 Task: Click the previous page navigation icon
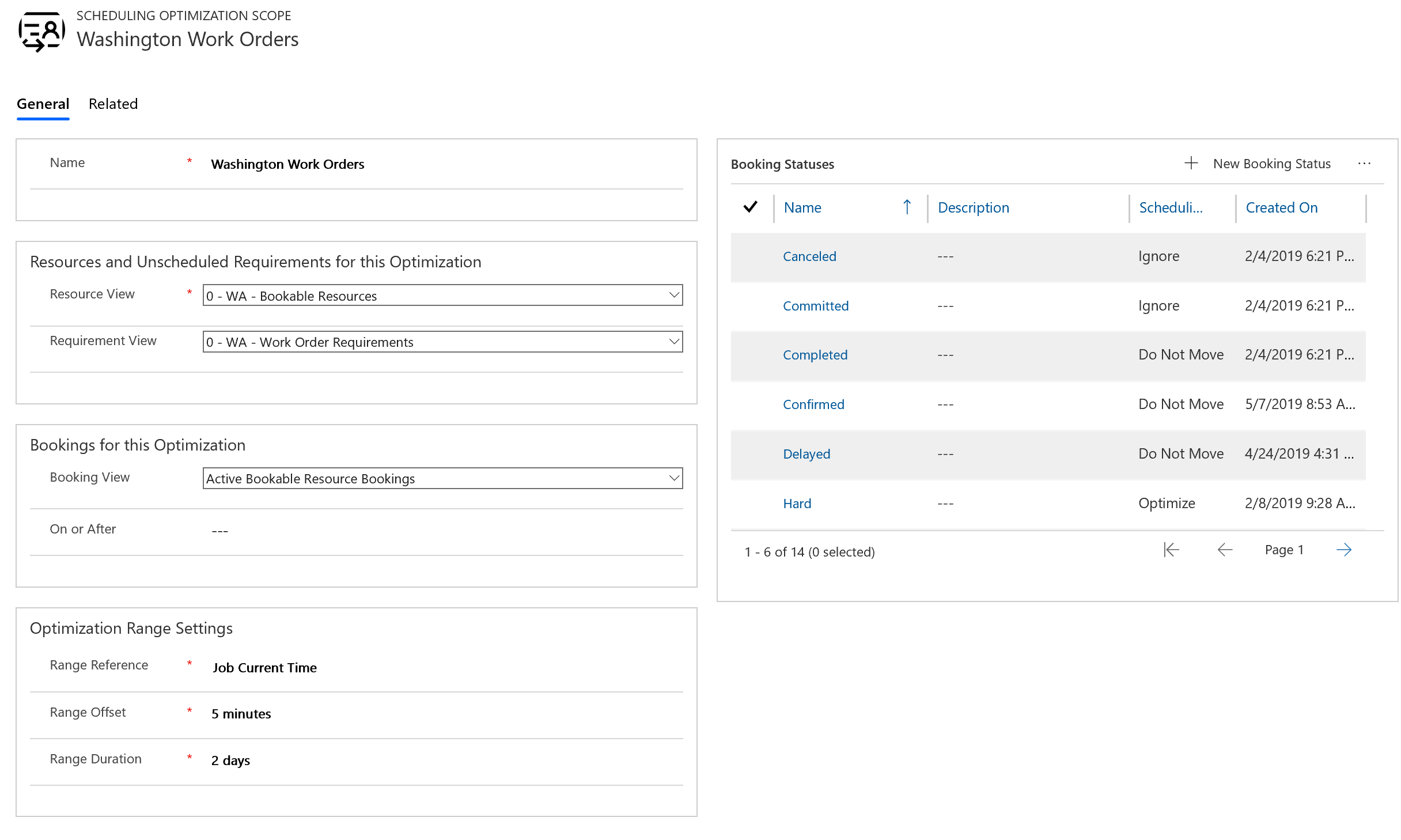click(1224, 549)
